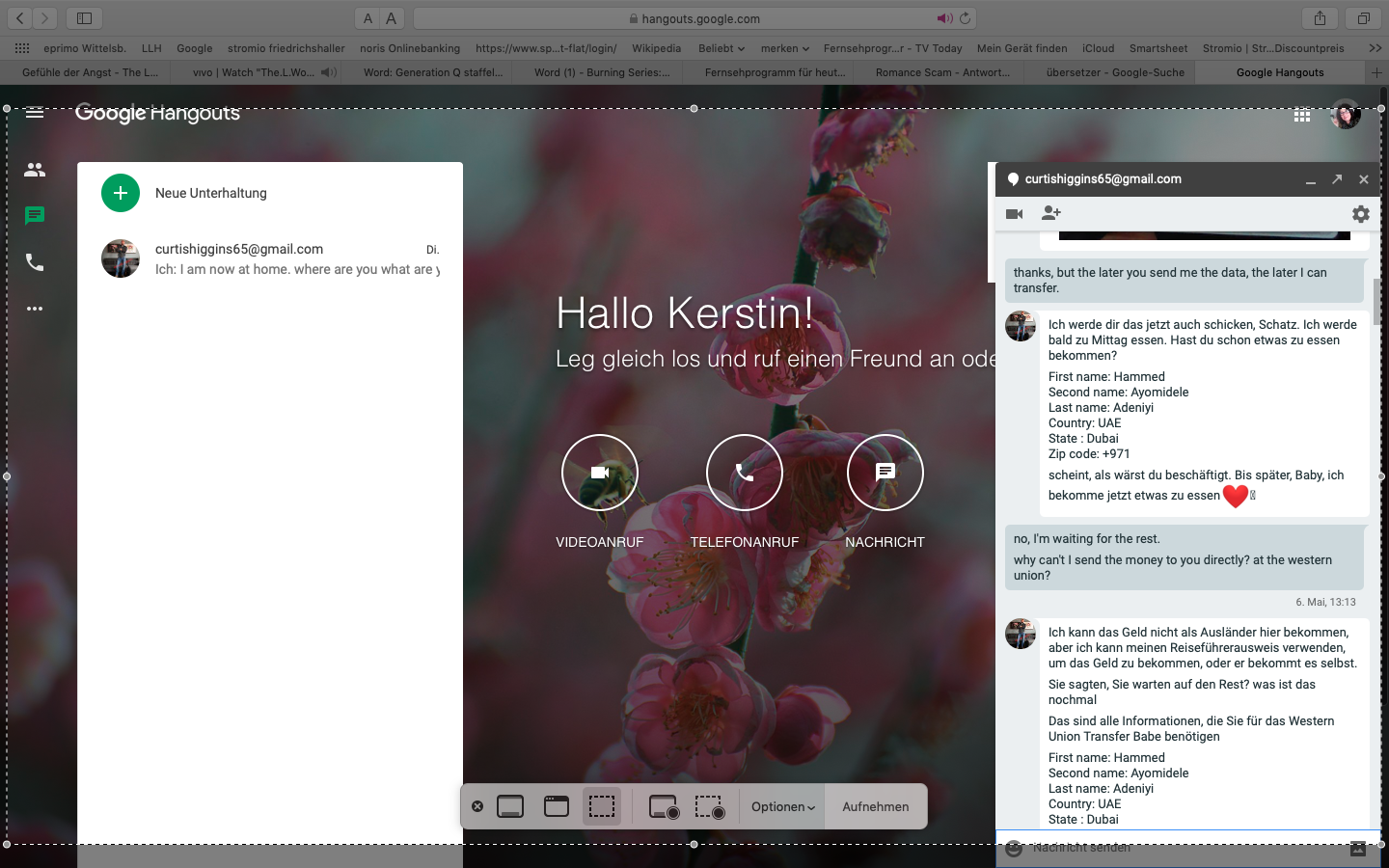Start a new conversation with green plus
Screen dimensions: 1389x868
point(121,193)
